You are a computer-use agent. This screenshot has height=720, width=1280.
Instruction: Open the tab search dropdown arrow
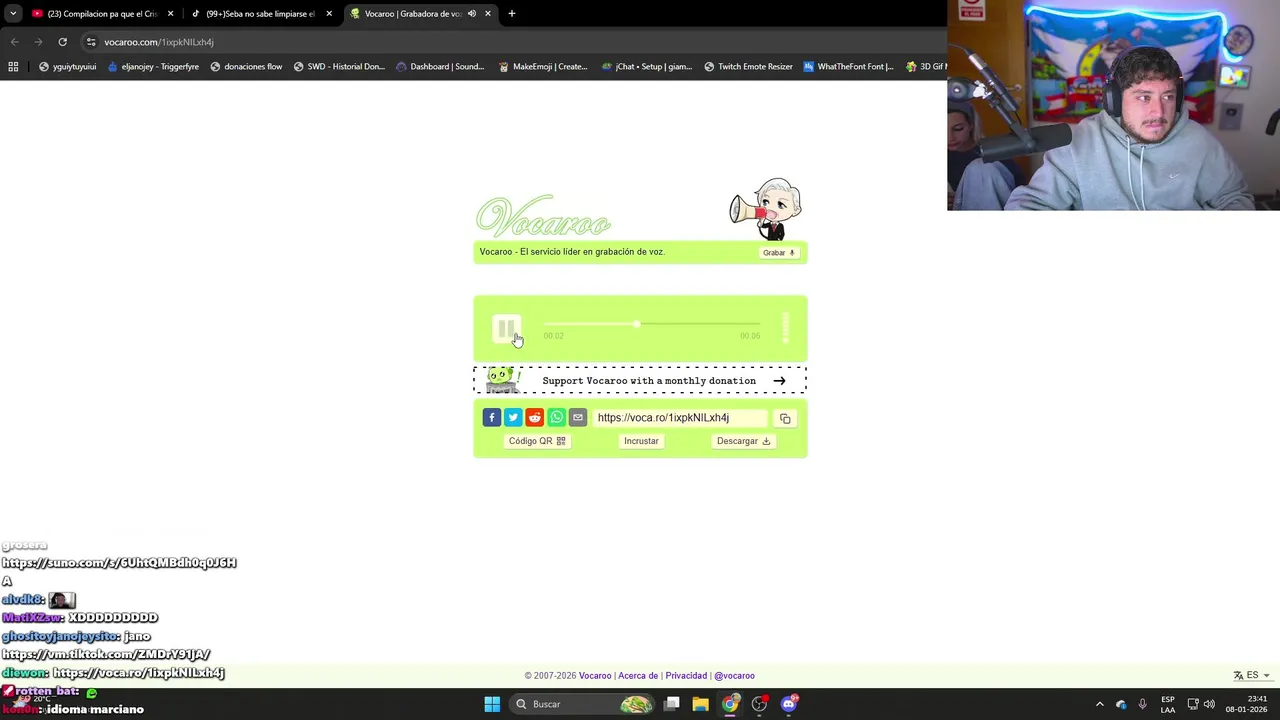coord(13,14)
